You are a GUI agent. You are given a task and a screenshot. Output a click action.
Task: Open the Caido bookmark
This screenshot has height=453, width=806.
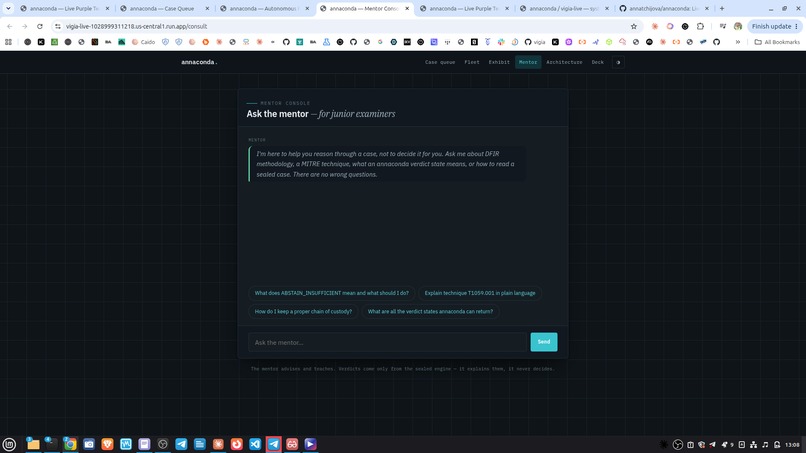[x=143, y=42]
